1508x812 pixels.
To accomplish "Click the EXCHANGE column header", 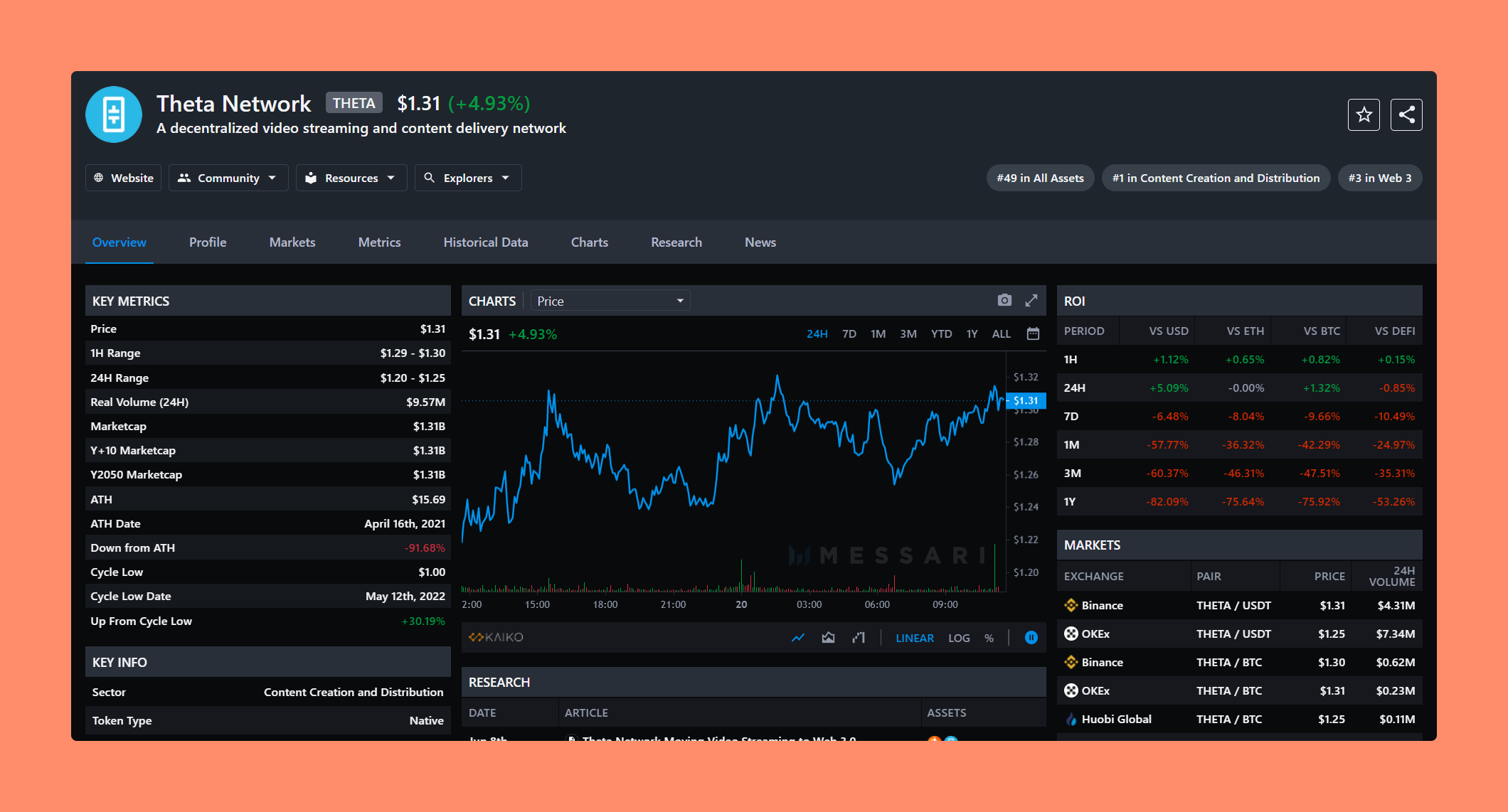I will pyautogui.click(x=1094, y=576).
